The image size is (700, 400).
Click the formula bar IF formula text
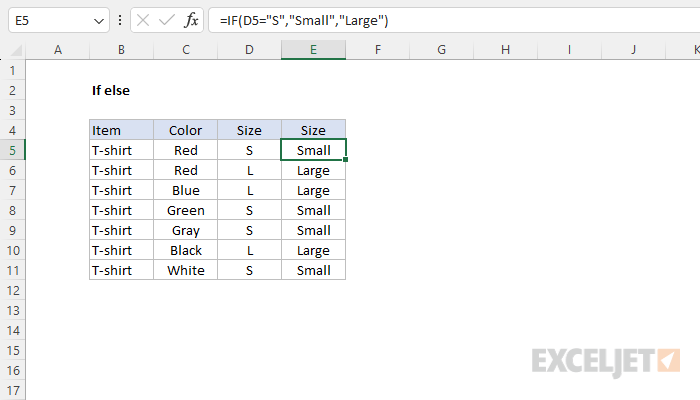(x=304, y=21)
